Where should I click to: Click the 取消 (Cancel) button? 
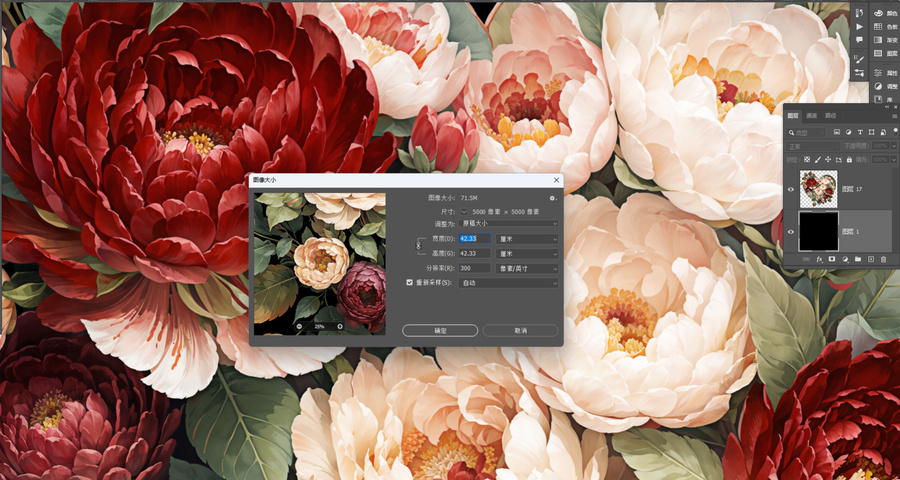(x=520, y=331)
